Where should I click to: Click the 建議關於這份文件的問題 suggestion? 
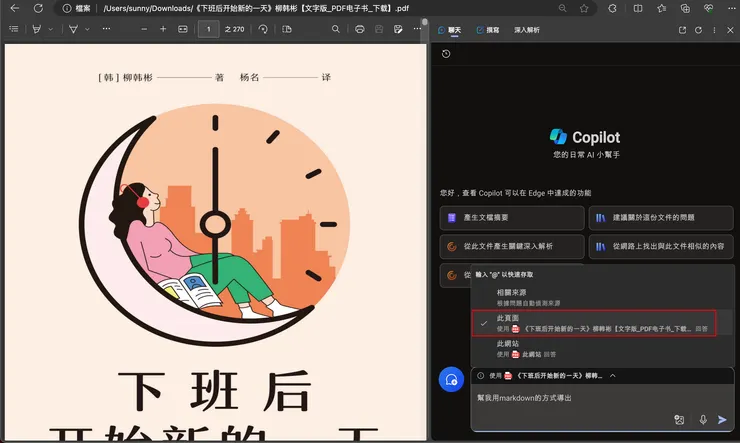coord(661,217)
